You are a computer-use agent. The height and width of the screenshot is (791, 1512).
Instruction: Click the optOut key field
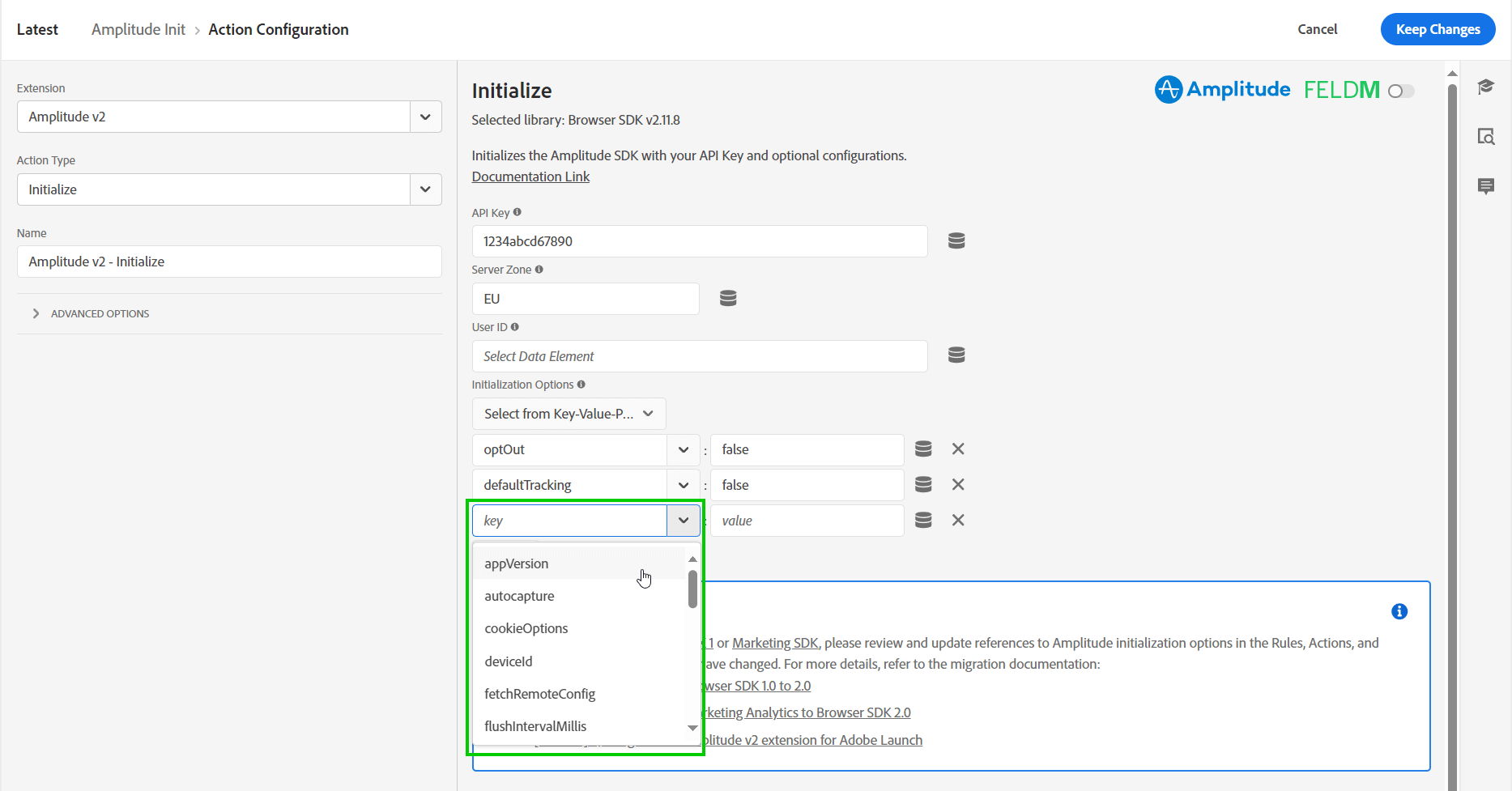(570, 449)
